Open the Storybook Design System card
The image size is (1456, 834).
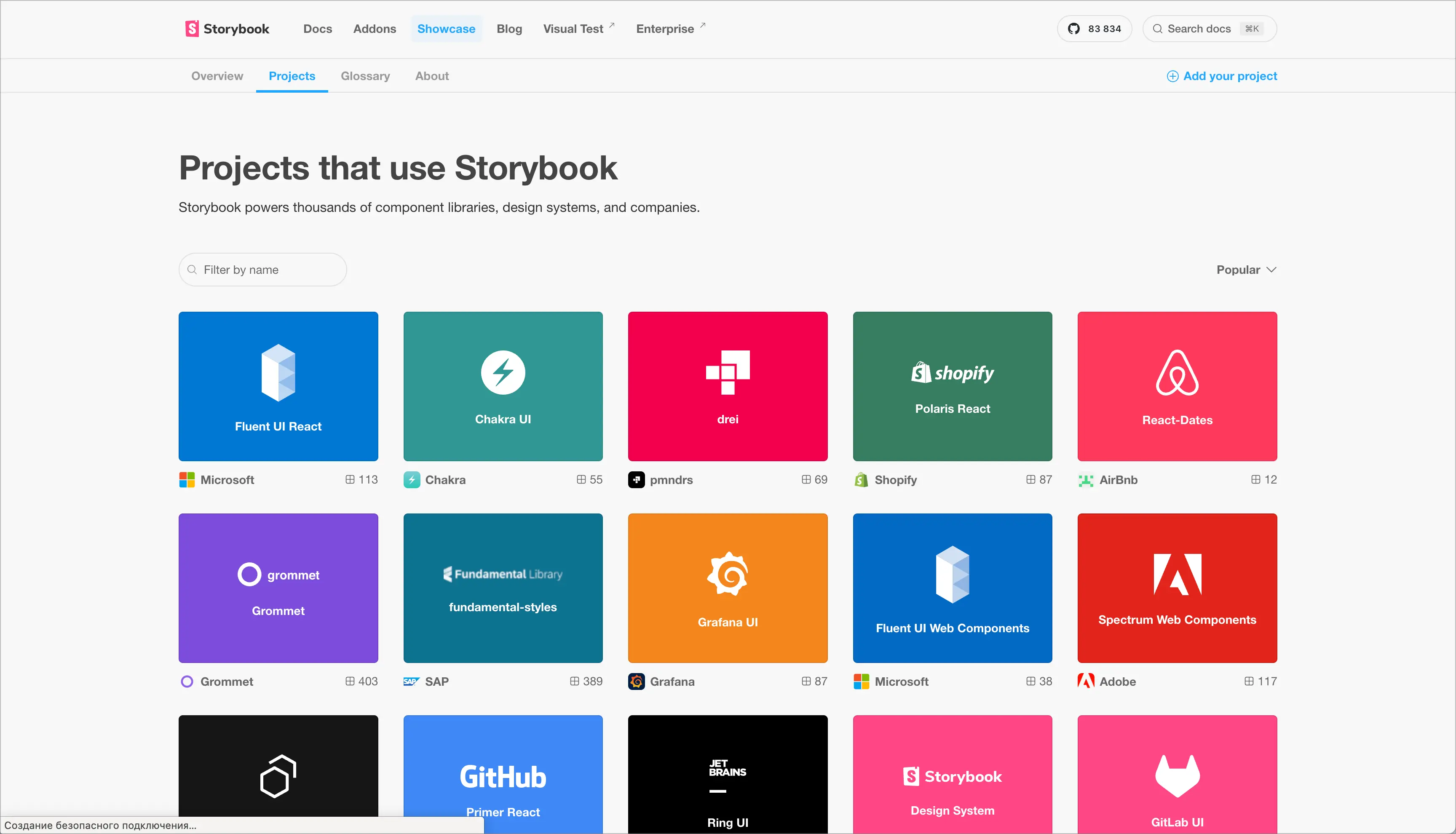pyautogui.click(x=953, y=775)
